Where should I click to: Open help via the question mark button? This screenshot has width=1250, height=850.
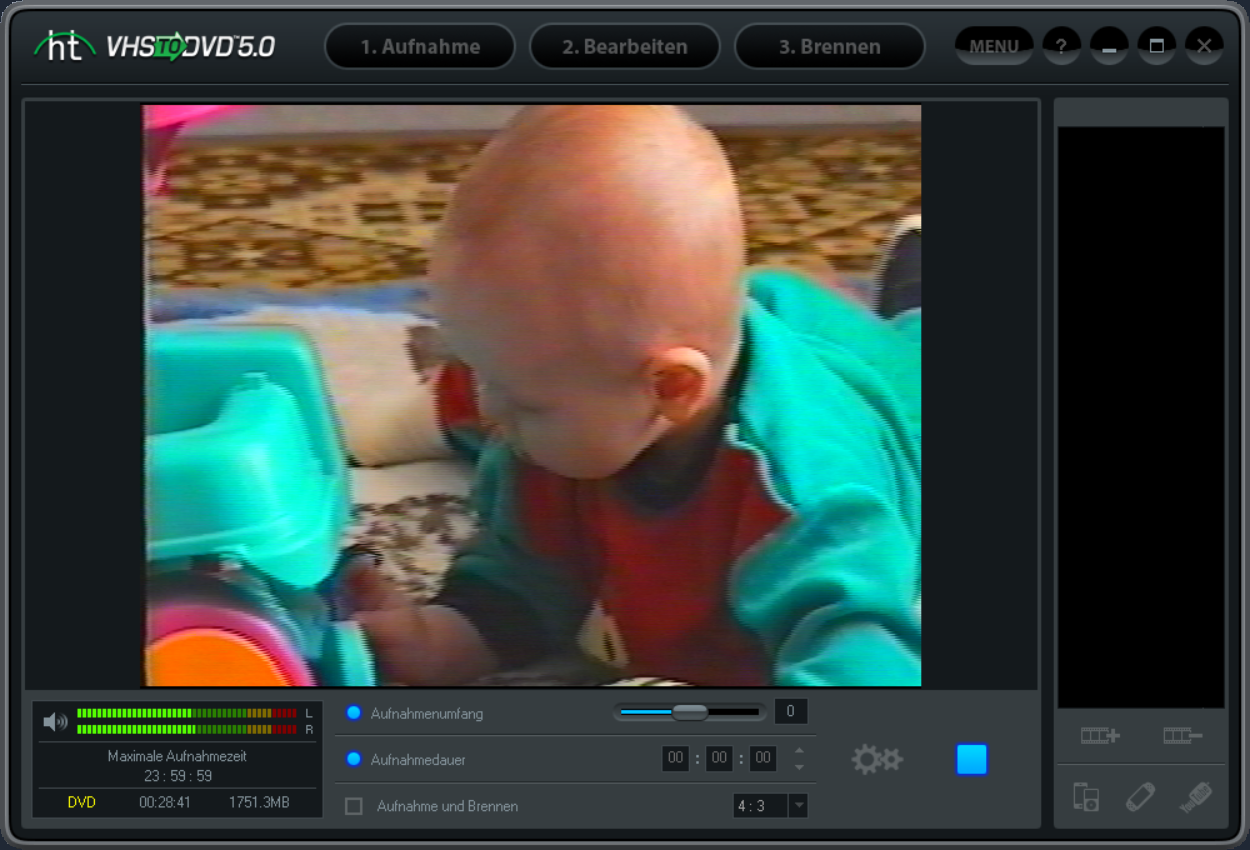tap(1061, 46)
